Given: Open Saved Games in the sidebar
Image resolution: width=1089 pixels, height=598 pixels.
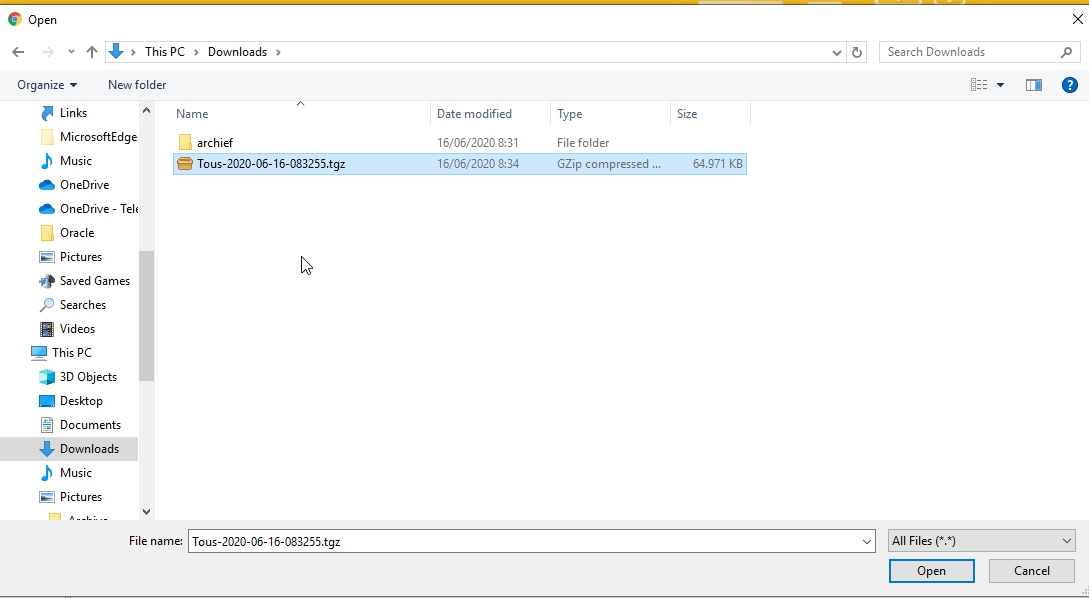Looking at the screenshot, I should tap(94, 281).
